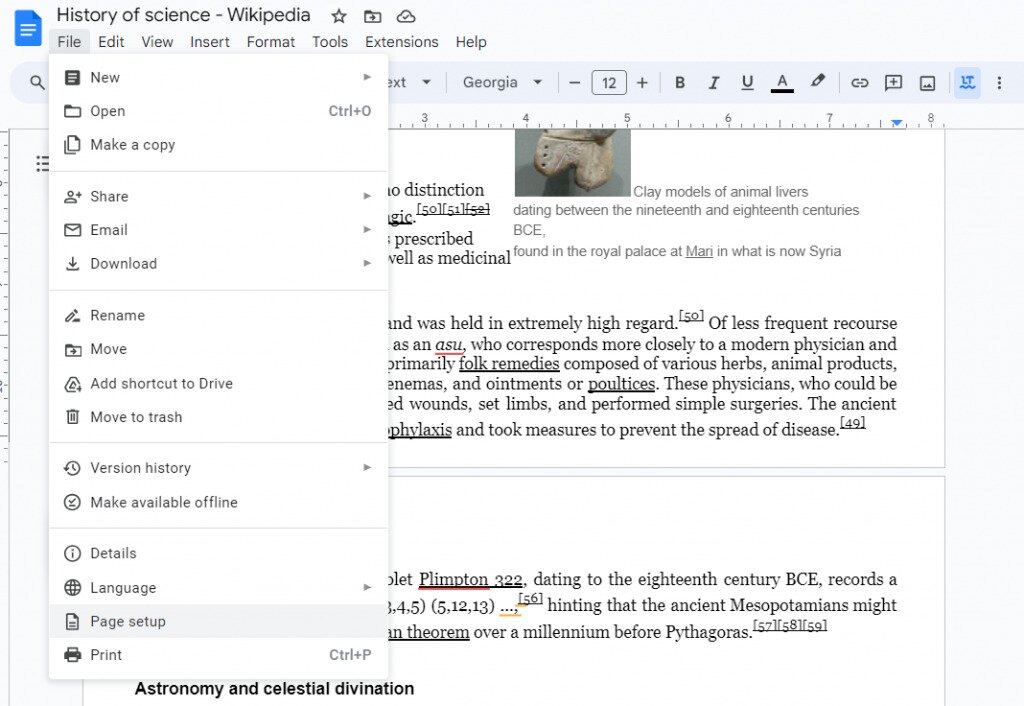The image size is (1024, 706).
Task: Expand the Download submenu
Action: click(x=120, y=263)
